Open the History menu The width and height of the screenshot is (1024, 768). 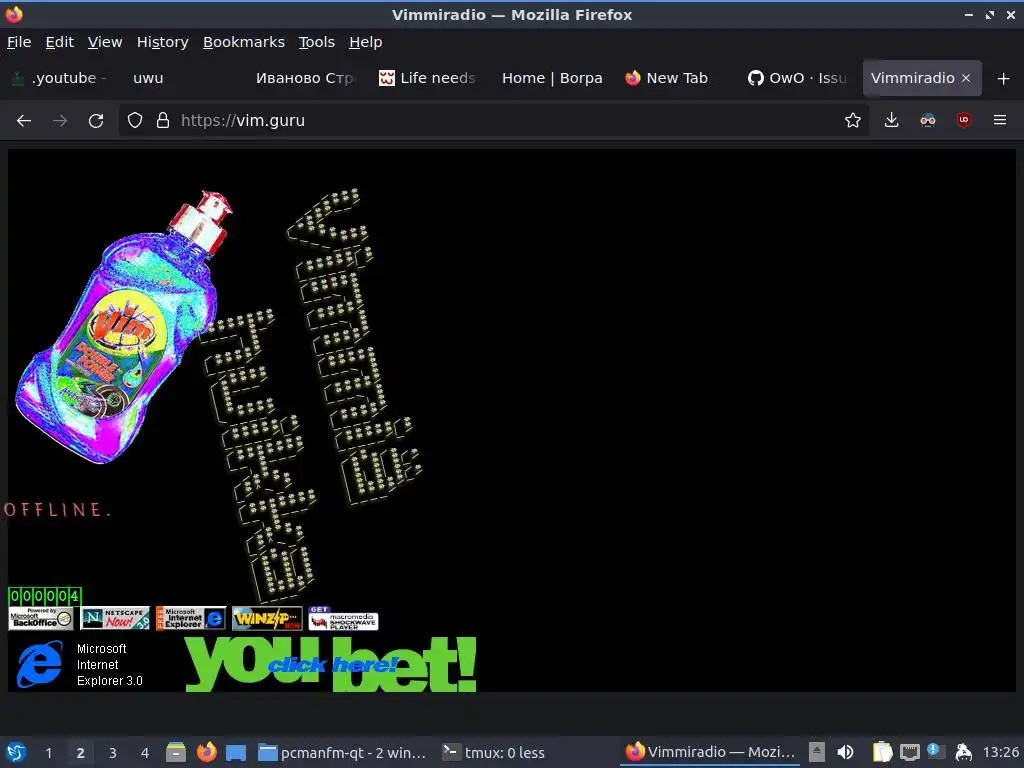coord(163,42)
